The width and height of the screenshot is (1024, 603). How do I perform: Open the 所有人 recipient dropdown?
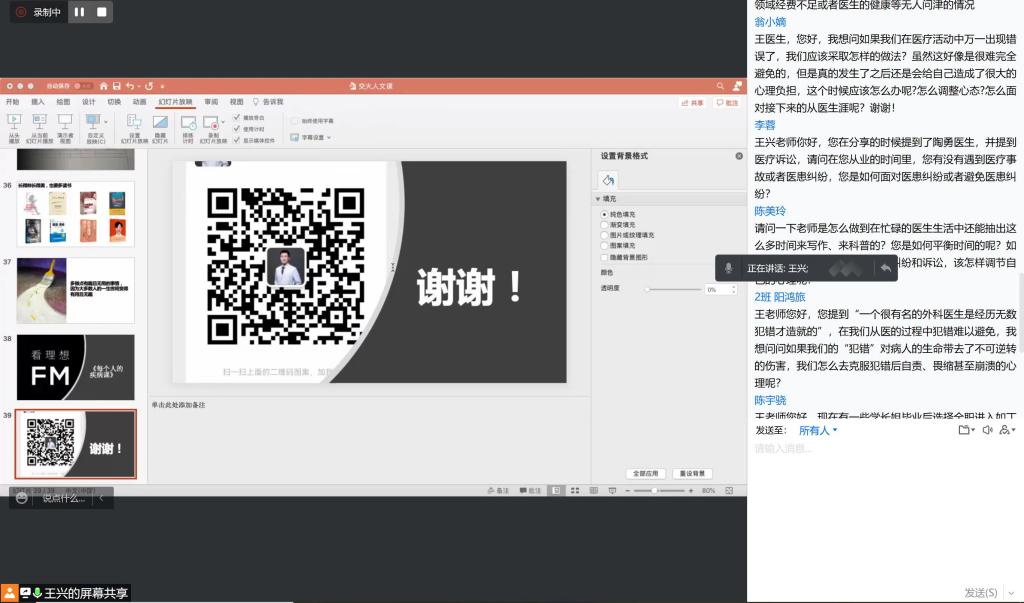tap(818, 431)
